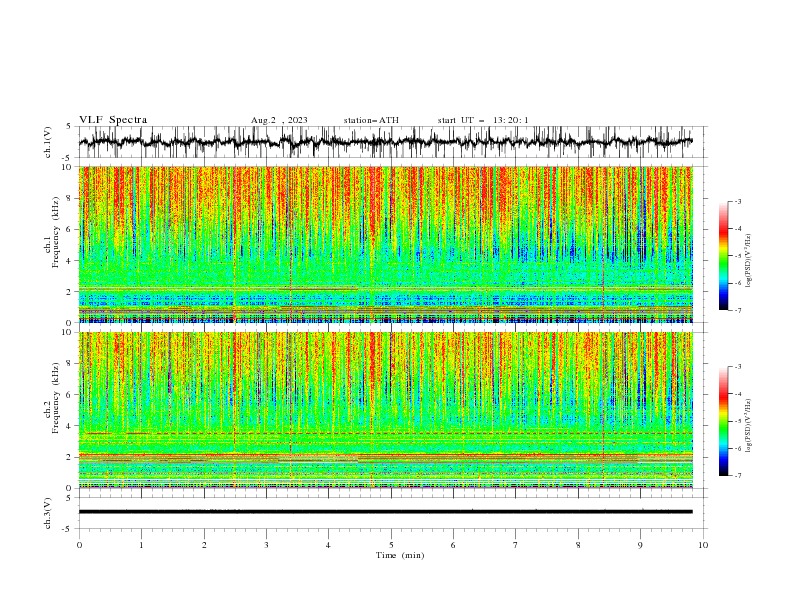This screenshot has height=612, width=792.
Task: Click time tick label '5' on bottom axis
Action: pyautogui.click(x=391, y=545)
